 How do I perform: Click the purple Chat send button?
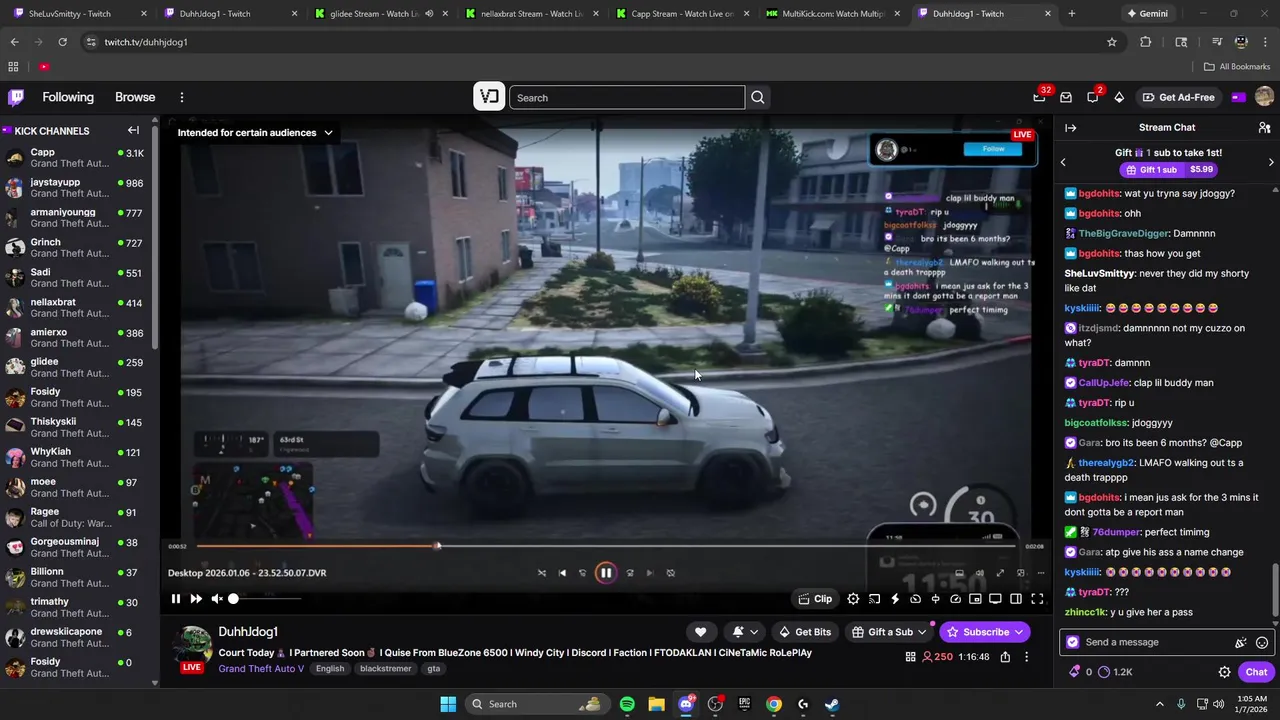point(1256,672)
